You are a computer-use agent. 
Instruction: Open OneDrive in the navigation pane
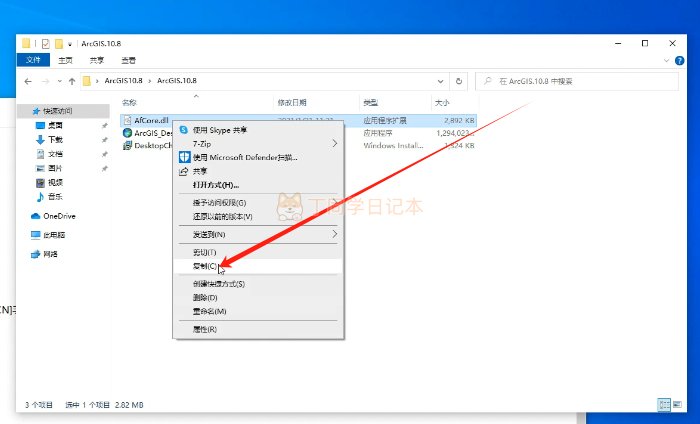pos(58,216)
